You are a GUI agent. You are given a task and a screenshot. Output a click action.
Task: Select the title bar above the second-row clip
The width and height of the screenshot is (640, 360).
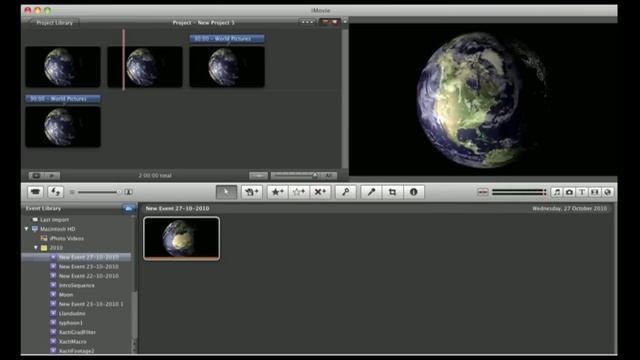[x=63, y=99]
